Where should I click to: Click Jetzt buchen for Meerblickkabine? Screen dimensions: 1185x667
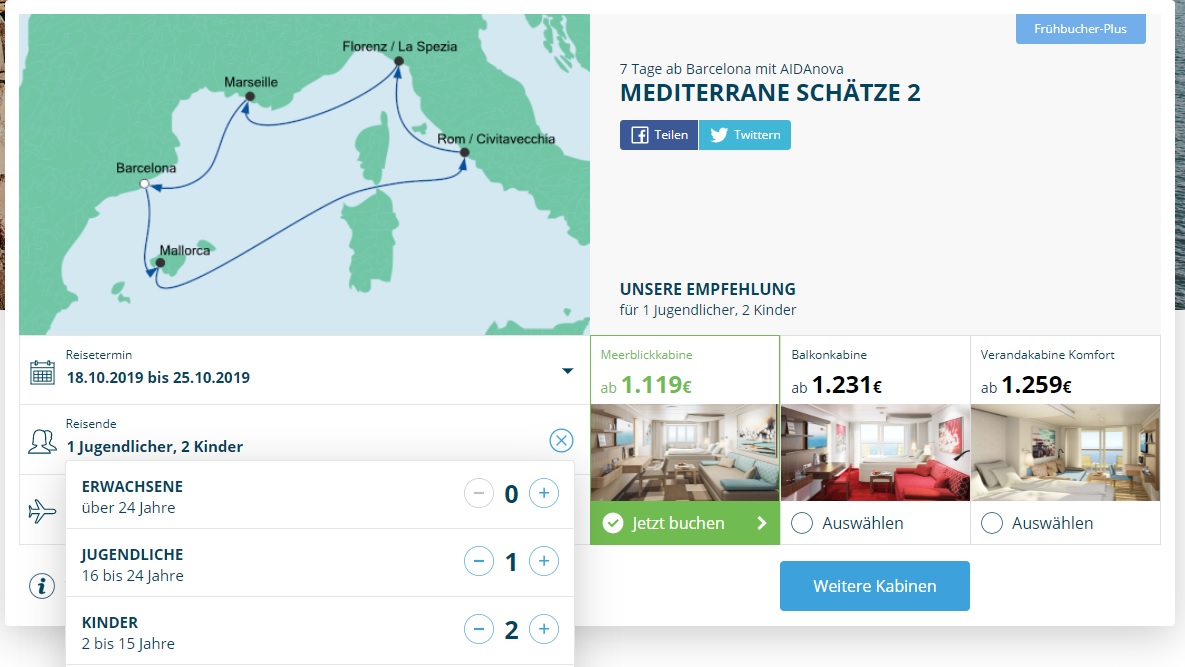[x=685, y=523]
